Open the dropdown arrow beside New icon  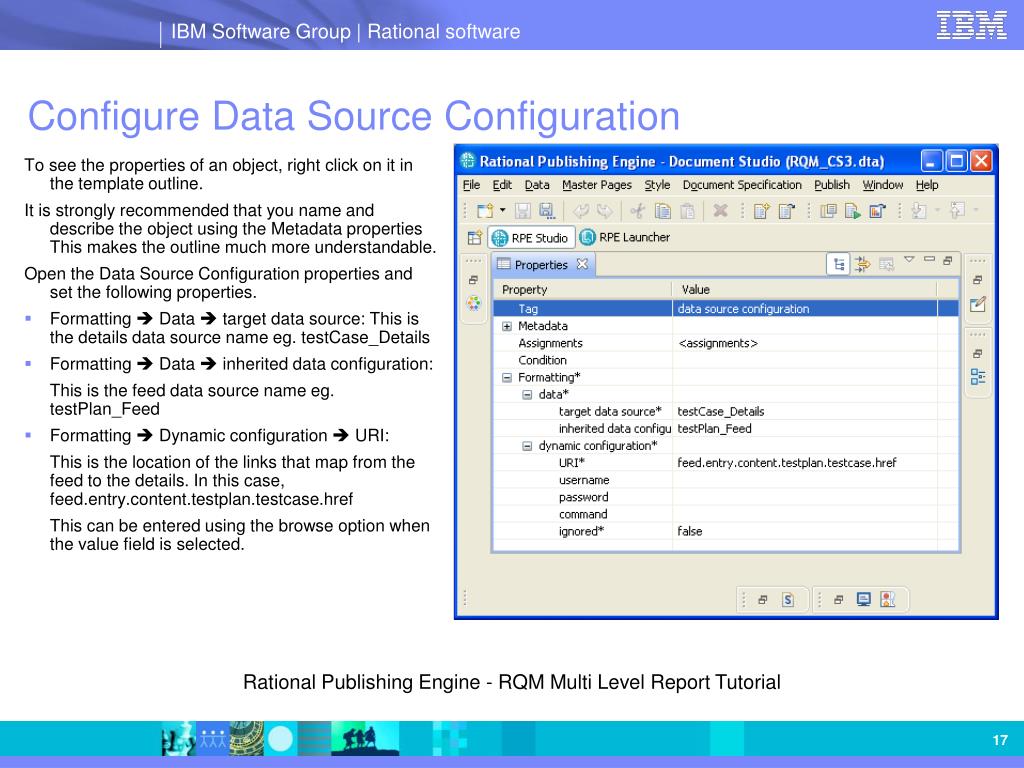(502, 210)
